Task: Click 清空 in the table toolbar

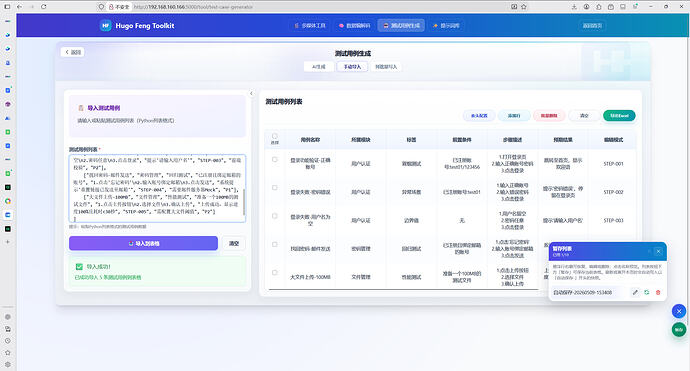Action: pyautogui.click(x=584, y=116)
